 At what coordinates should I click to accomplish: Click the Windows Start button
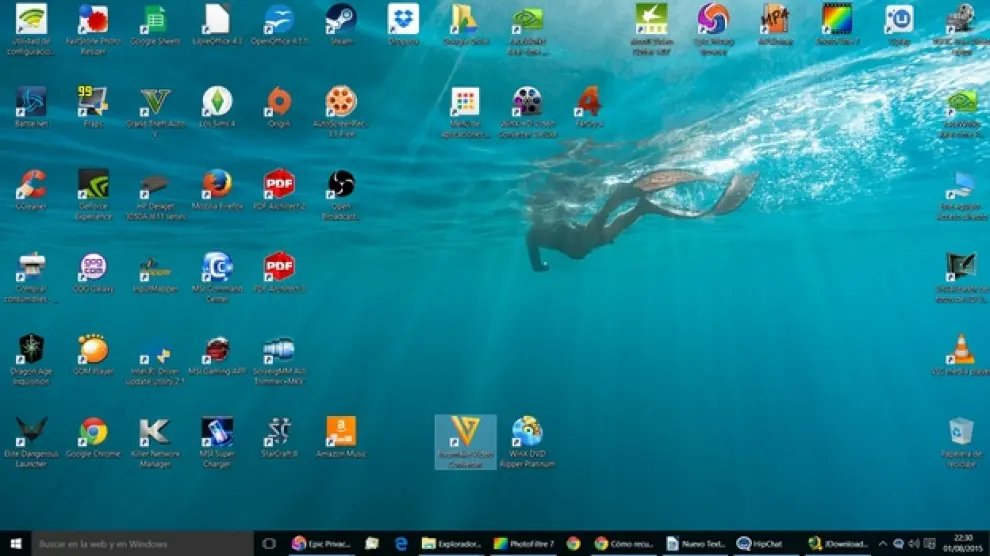tap(15, 543)
